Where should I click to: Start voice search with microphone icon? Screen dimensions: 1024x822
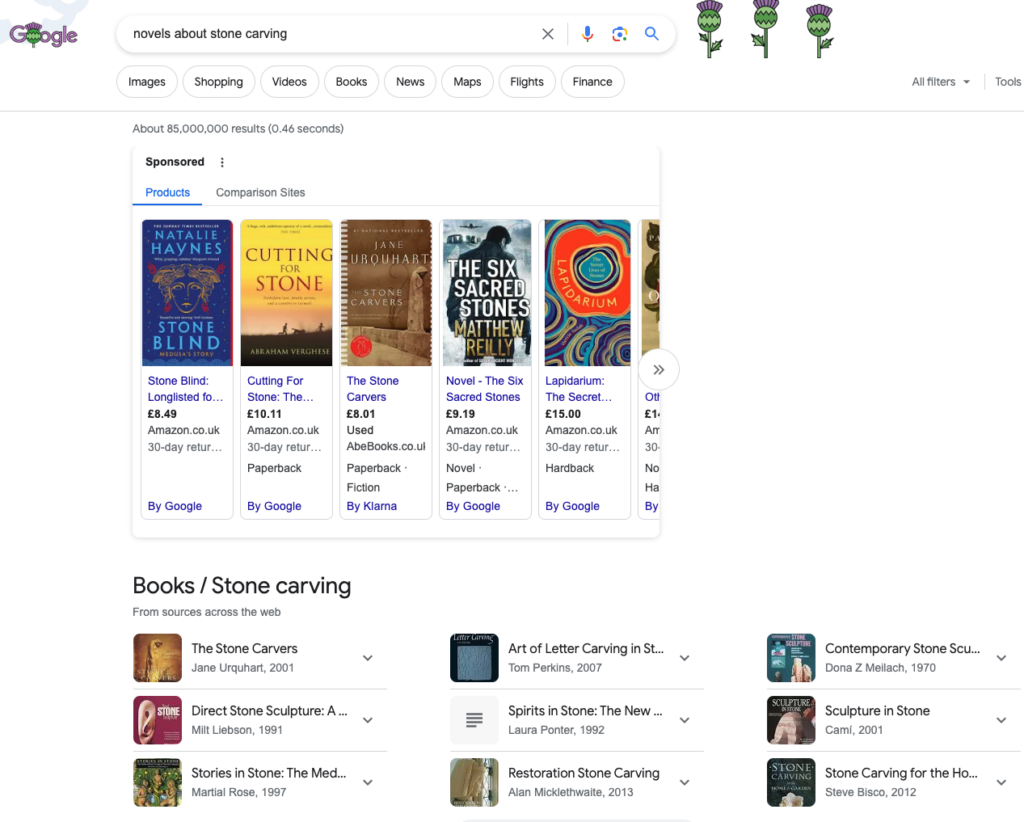pos(587,34)
